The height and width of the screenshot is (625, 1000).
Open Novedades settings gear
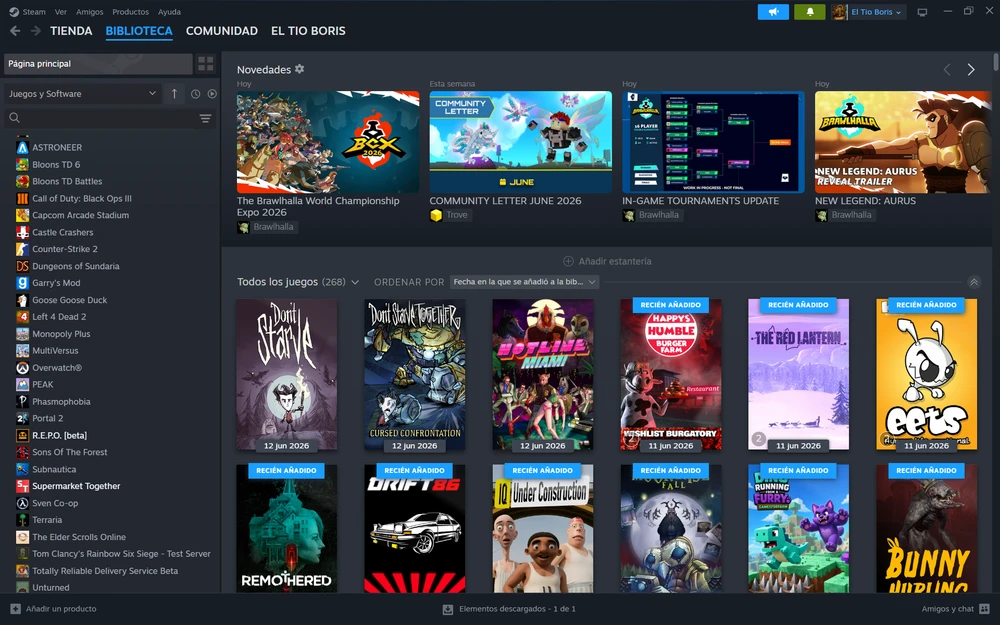pos(299,69)
